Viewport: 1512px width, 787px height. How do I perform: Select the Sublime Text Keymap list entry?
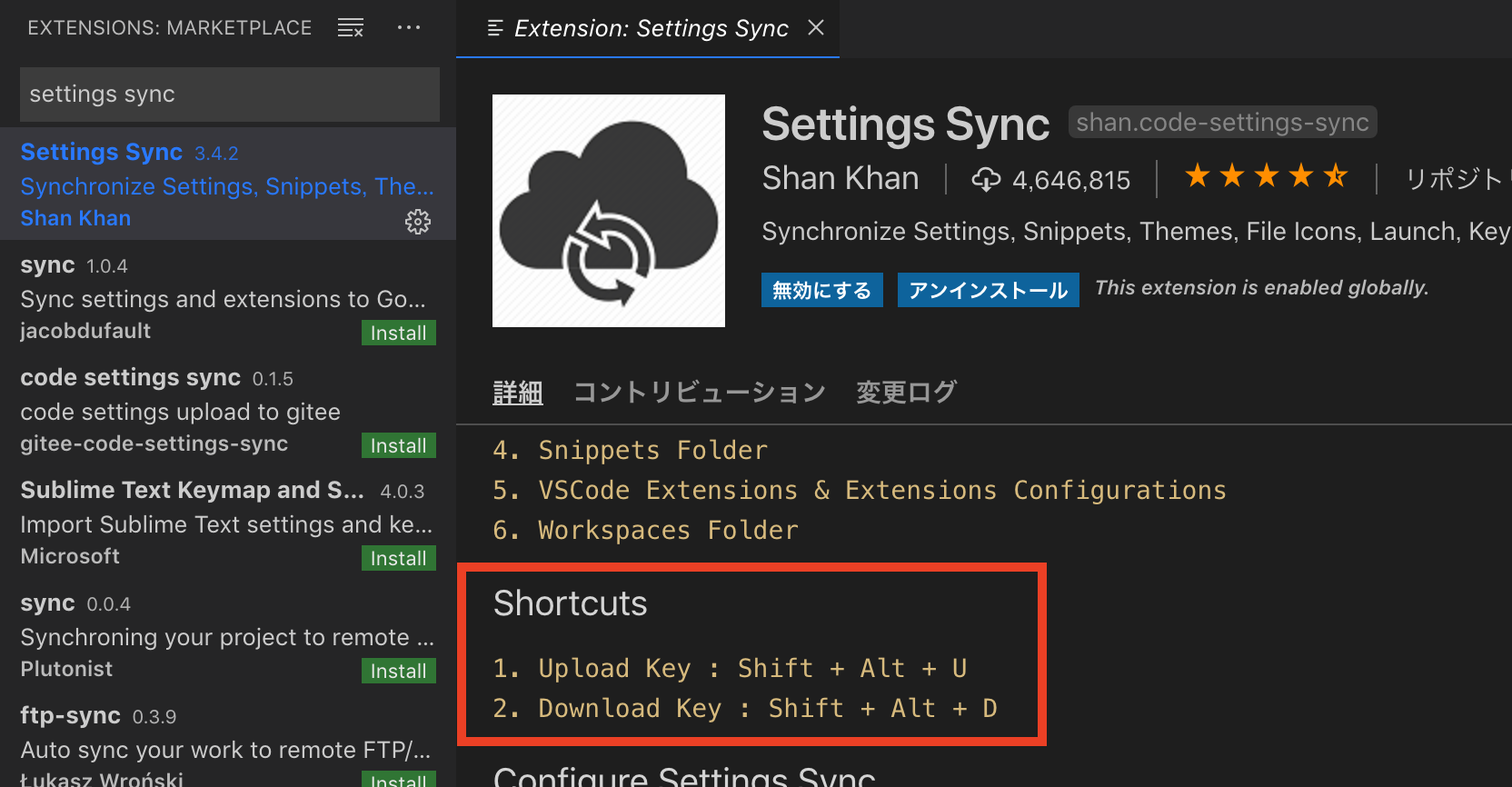pyautogui.click(x=228, y=522)
